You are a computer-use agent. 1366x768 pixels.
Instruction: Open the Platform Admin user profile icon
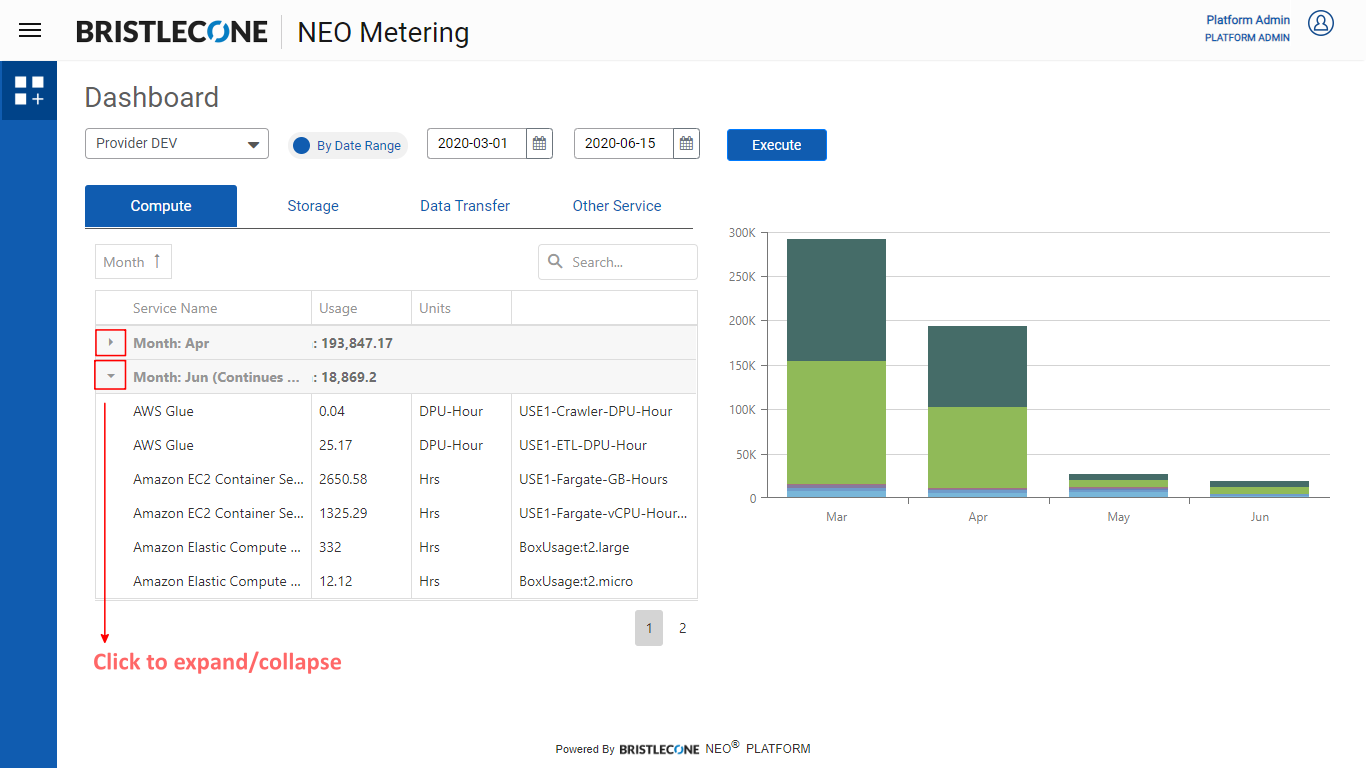coord(1321,24)
